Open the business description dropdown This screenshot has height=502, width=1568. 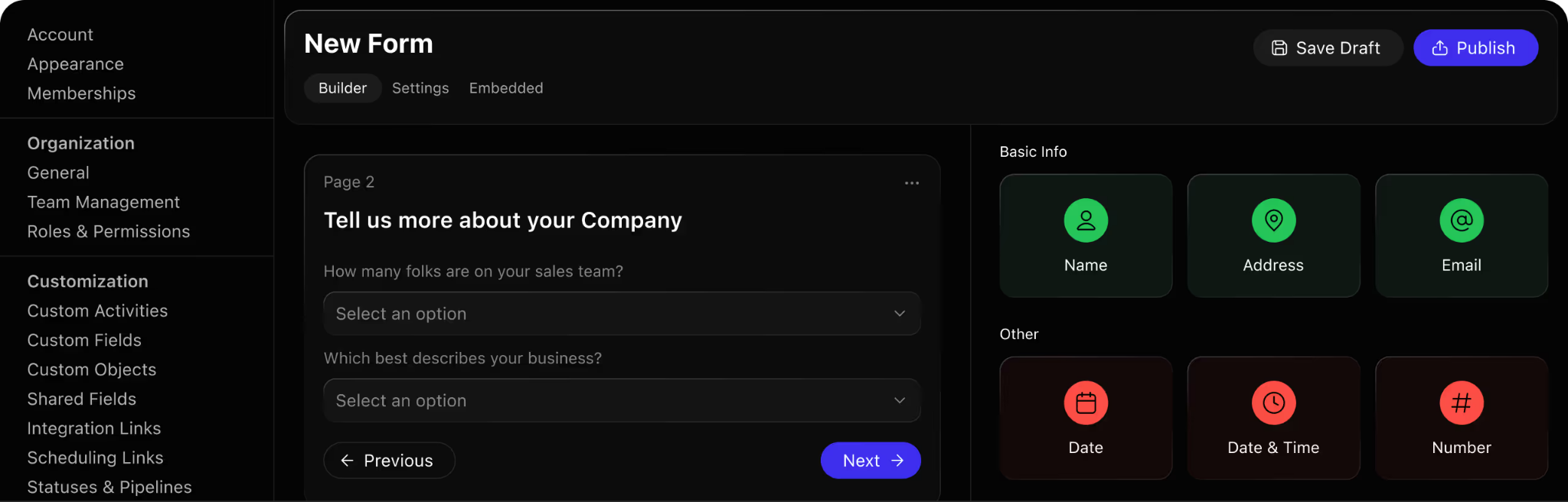pos(622,400)
